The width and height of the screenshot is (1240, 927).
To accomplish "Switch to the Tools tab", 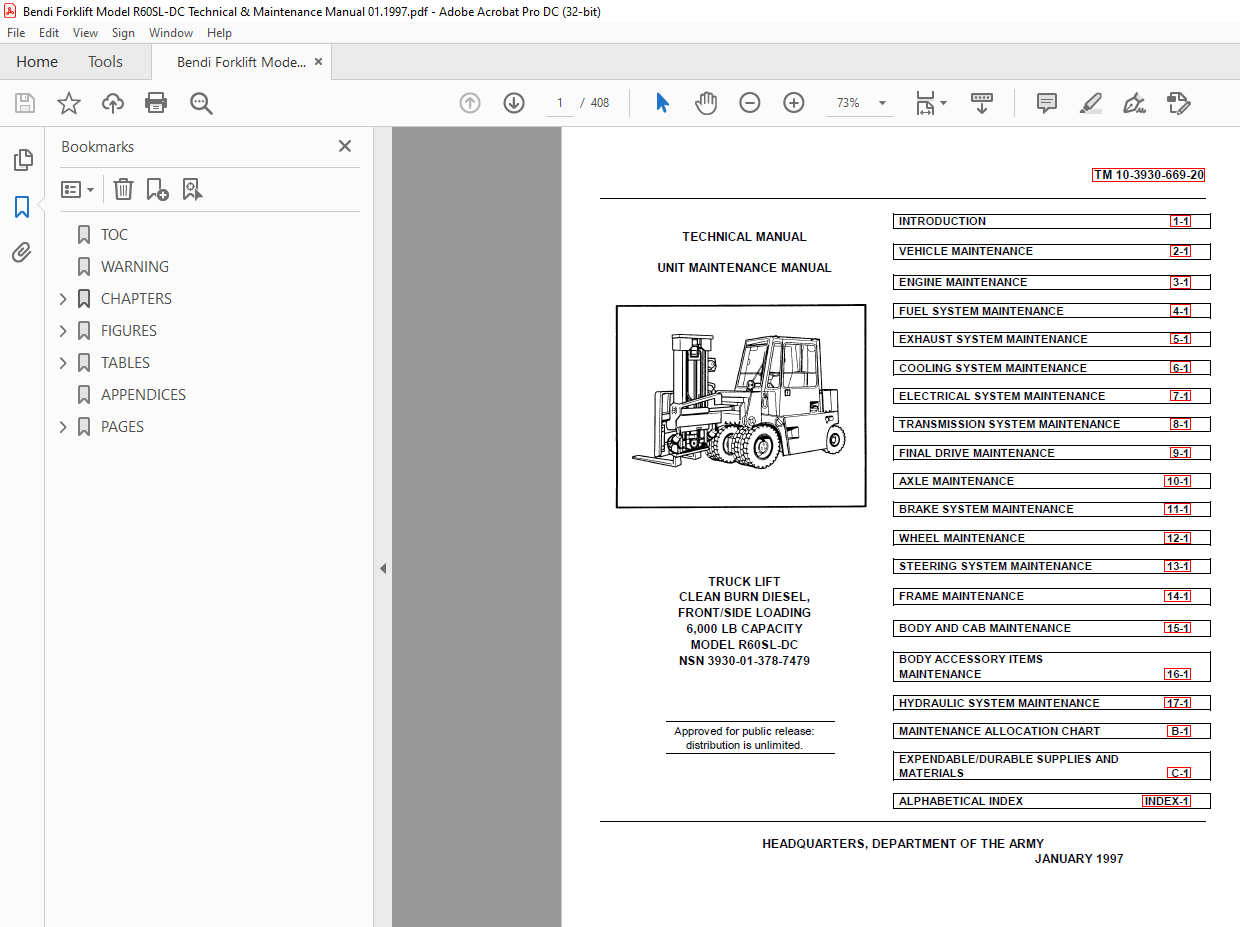I will coord(105,62).
